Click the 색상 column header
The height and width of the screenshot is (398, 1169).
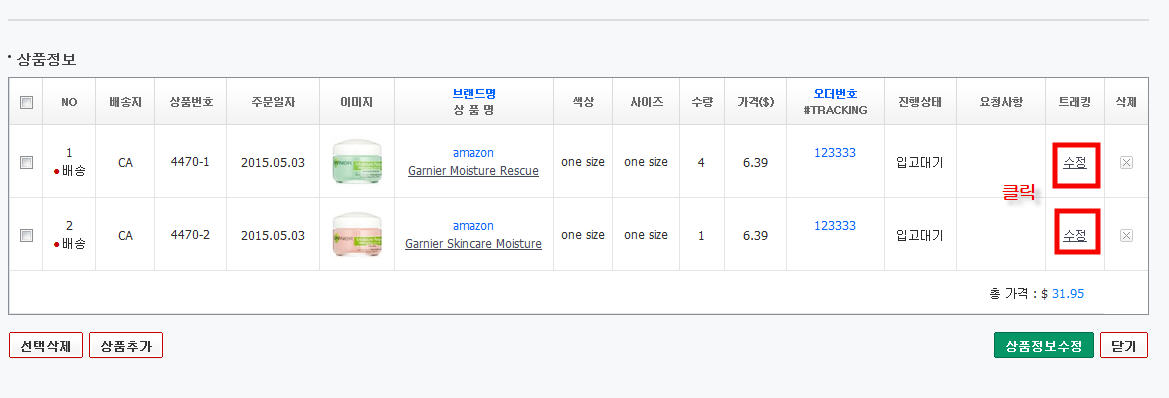[x=582, y=102]
